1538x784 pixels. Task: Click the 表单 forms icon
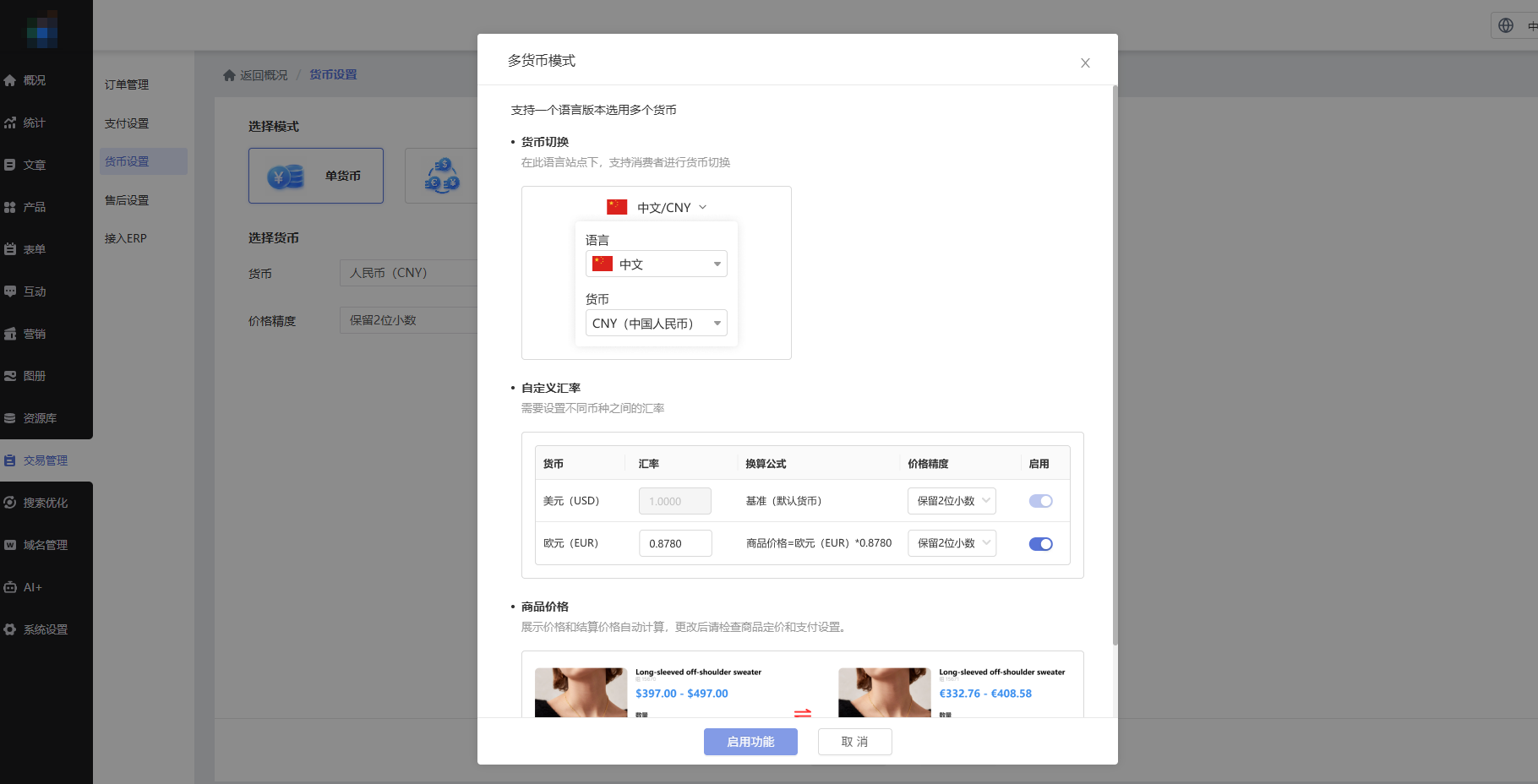10,249
